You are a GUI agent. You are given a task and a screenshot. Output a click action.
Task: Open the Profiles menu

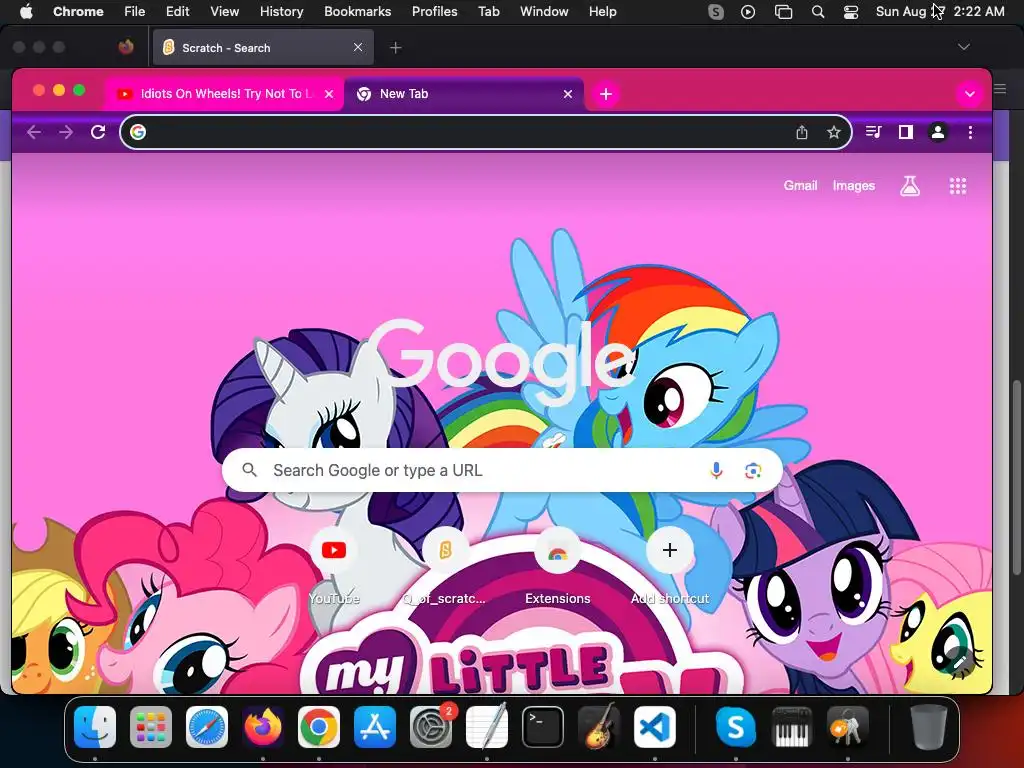tap(434, 11)
